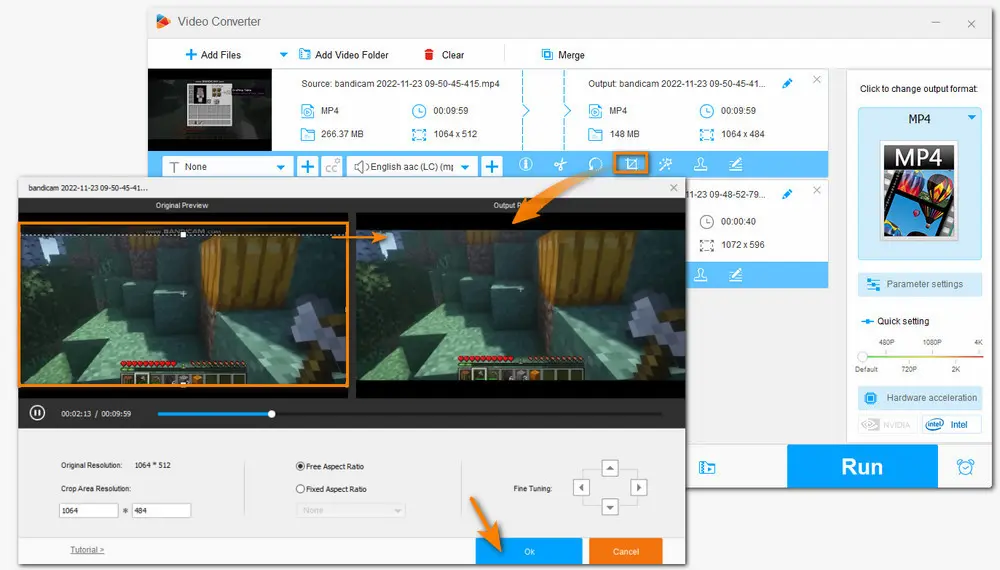Viewport: 1000px width, 570px height.
Task: Click the watermark stamp icon in first row
Action: (700, 164)
